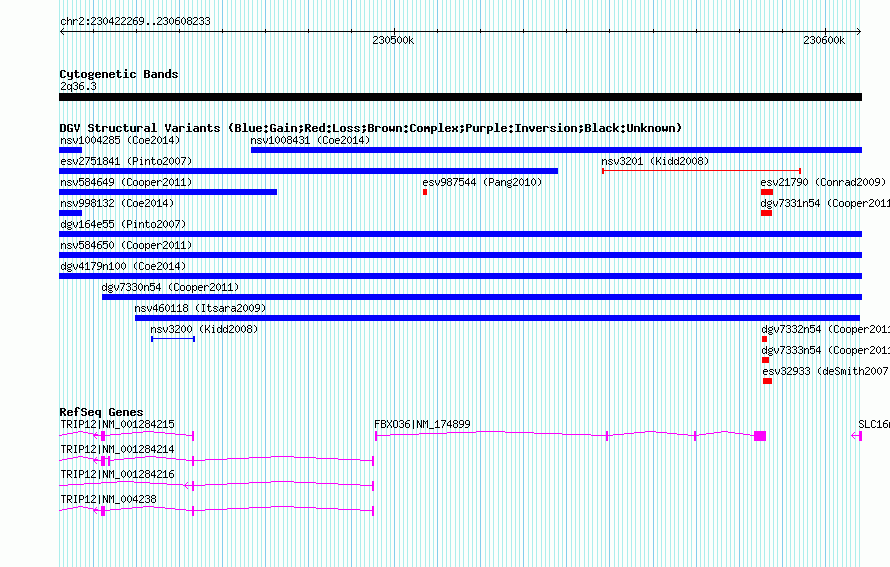Select variant label nsv3201 (Kidd2008)
890x567 pixels.
tap(655, 161)
